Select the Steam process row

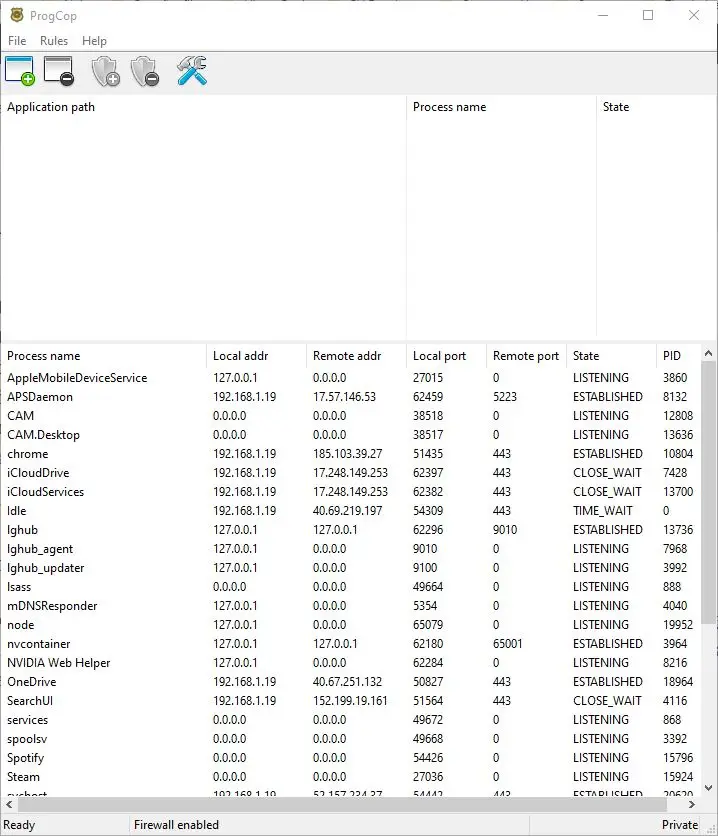[x=350, y=777]
